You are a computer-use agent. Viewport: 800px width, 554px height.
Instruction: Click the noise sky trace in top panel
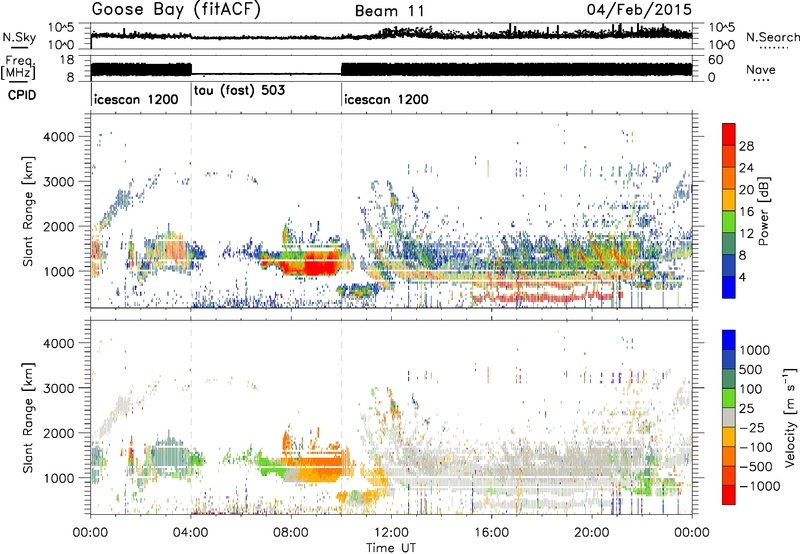[x=391, y=36]
